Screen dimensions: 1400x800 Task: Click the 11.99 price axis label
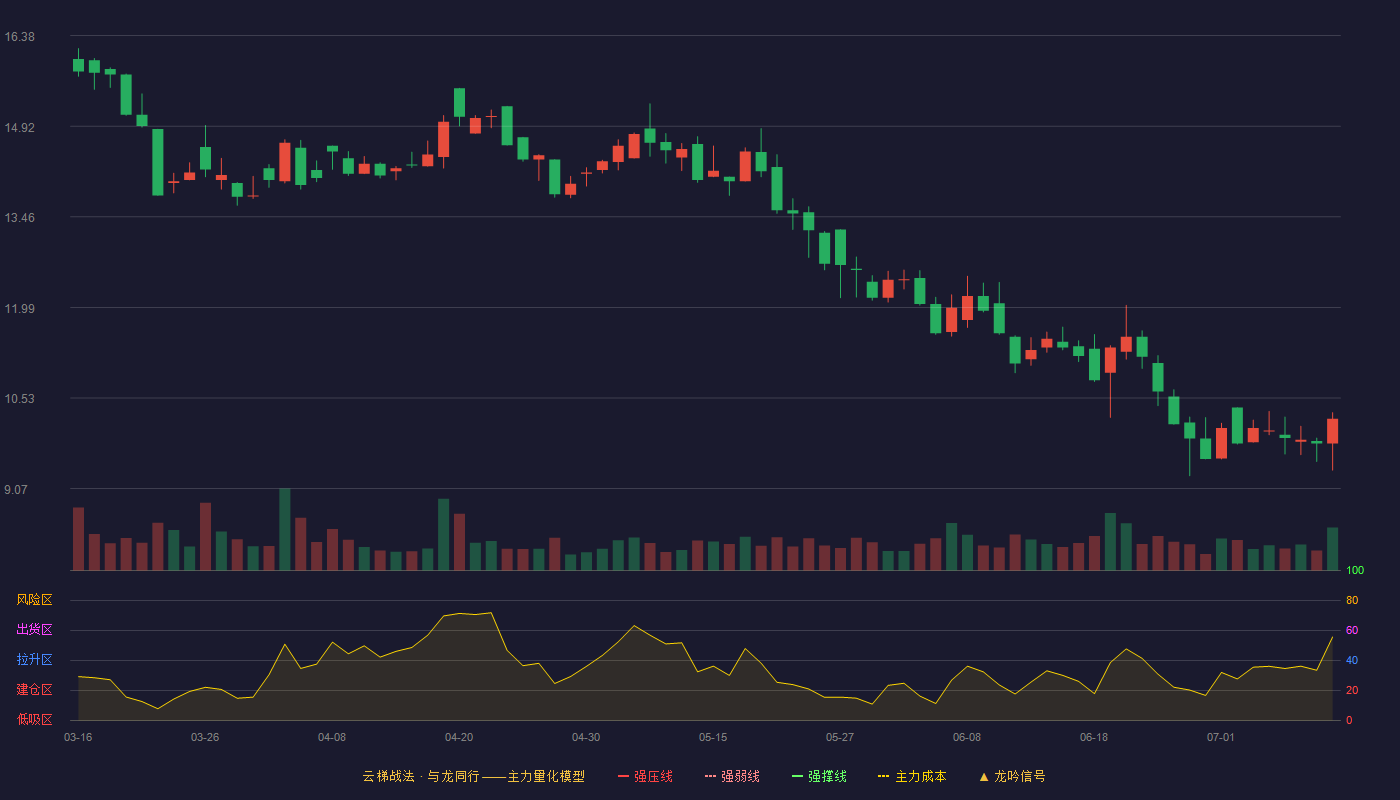19,309
